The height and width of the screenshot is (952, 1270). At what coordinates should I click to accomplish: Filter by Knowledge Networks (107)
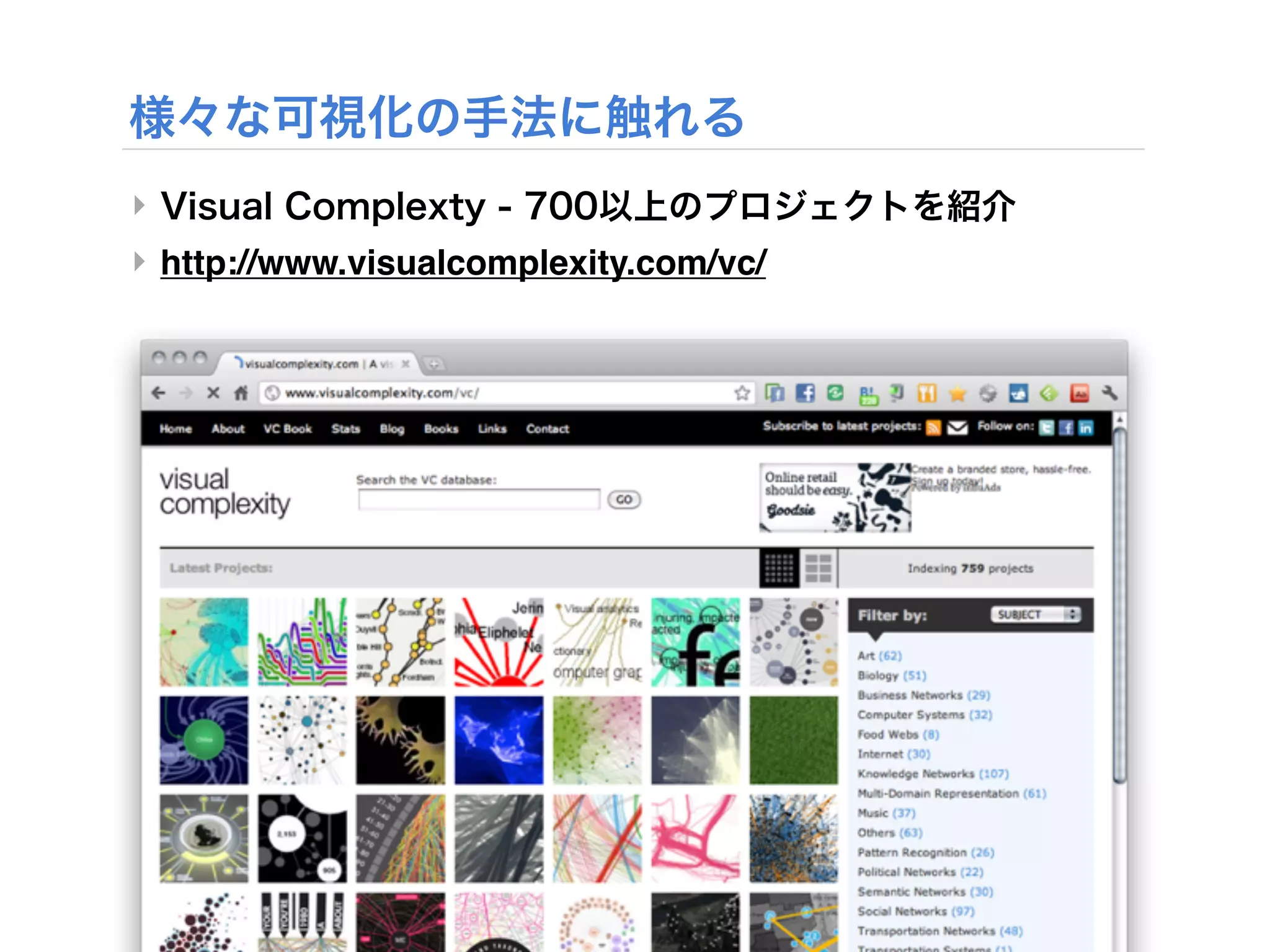pyautogui.click(x=933, y=774)
